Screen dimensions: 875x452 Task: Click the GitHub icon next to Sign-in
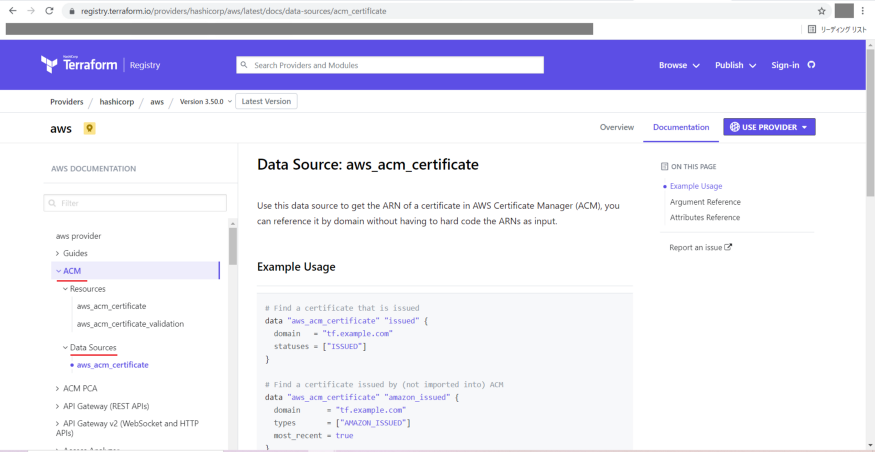point(811,65)
